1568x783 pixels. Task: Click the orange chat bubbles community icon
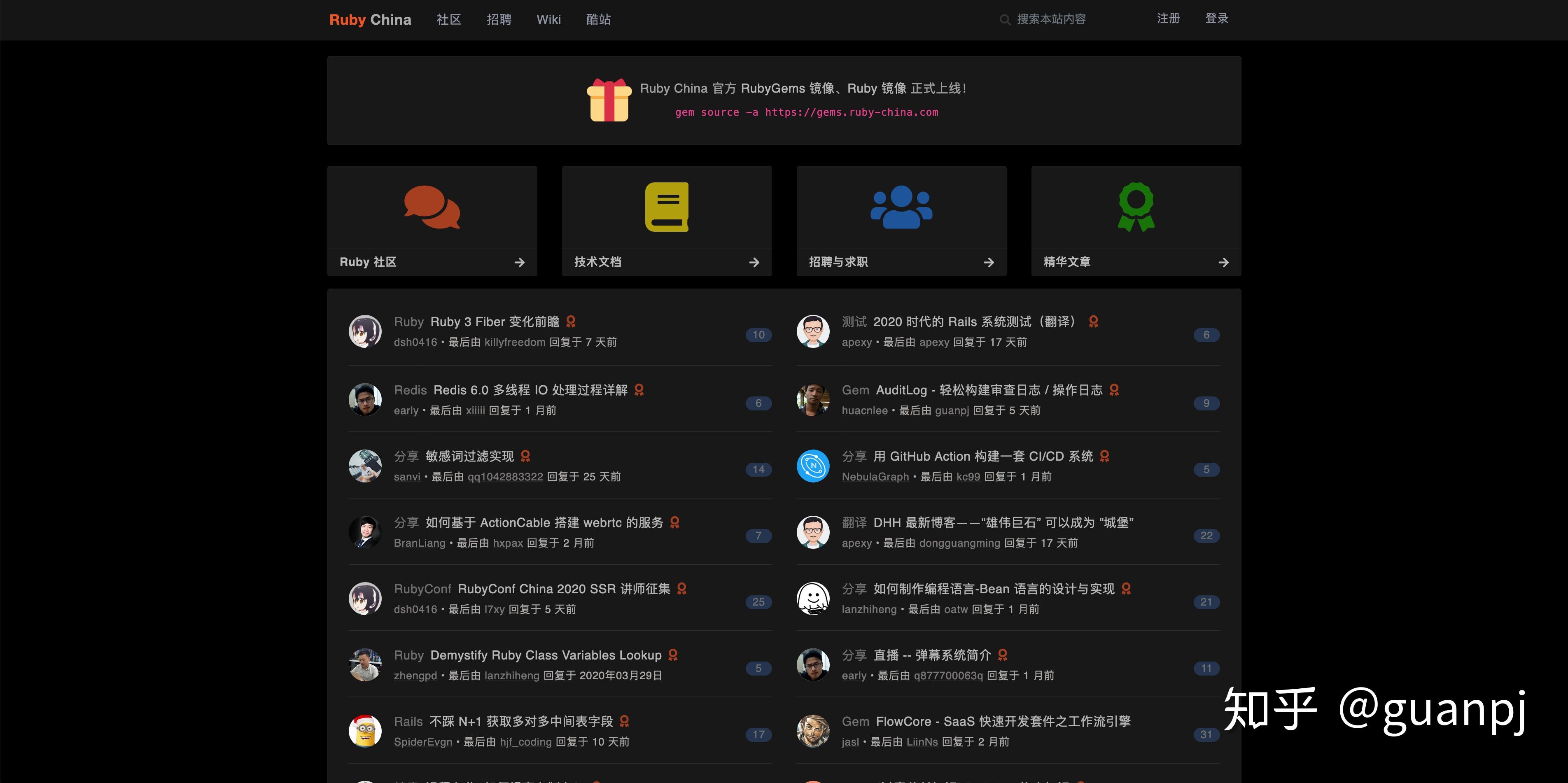(432, 207)
